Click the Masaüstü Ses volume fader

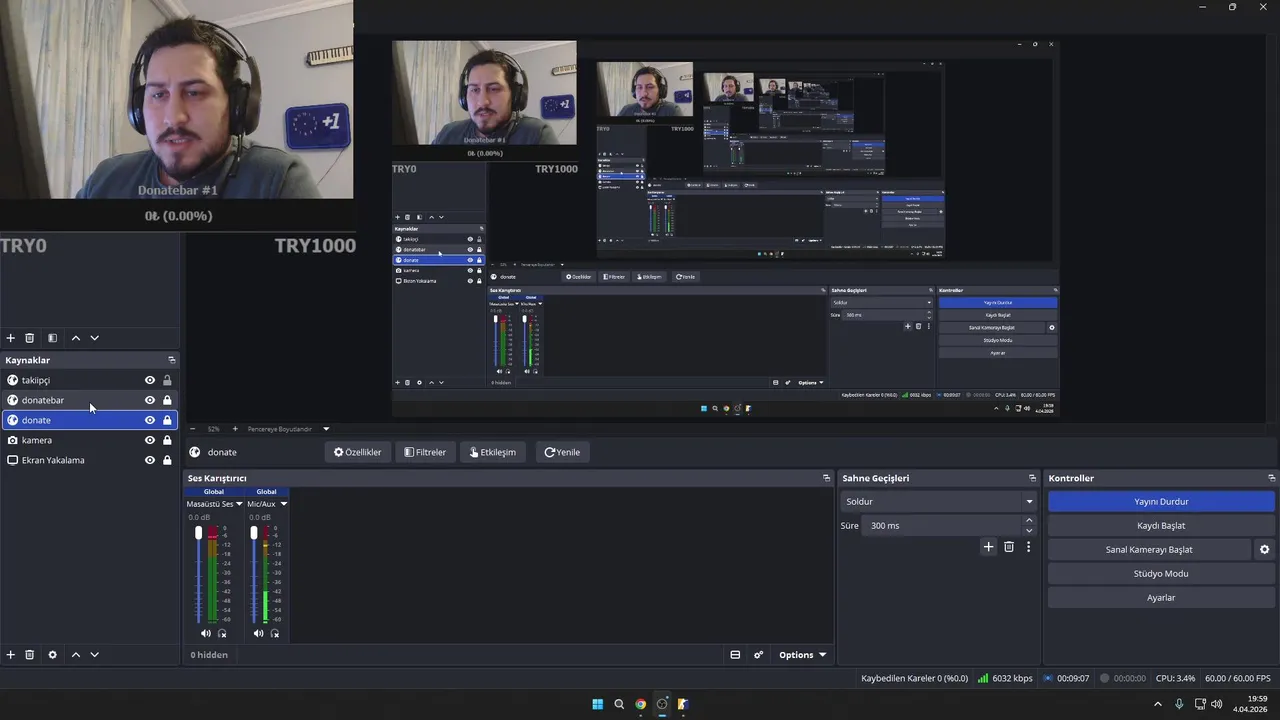[x=198, y=533]
